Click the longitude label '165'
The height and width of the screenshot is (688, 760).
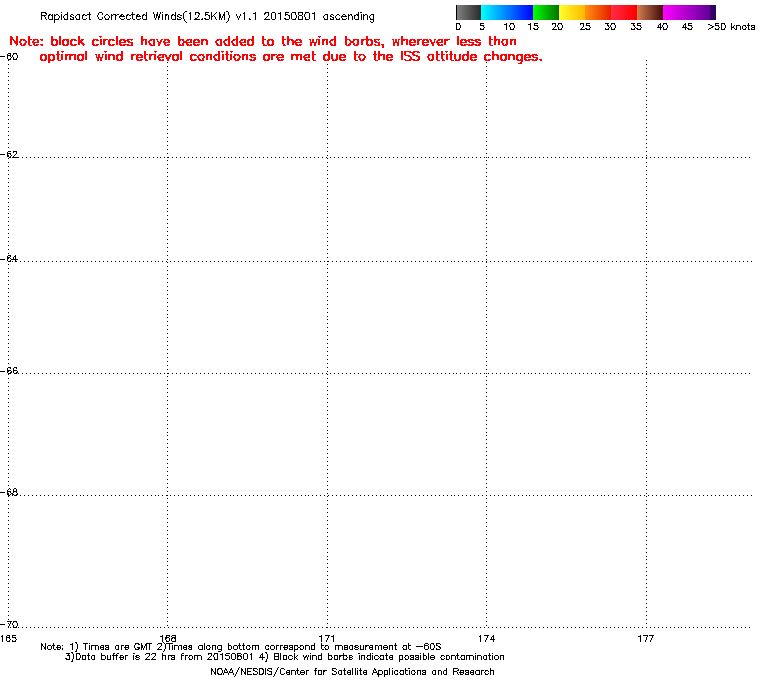coord(9,639)
